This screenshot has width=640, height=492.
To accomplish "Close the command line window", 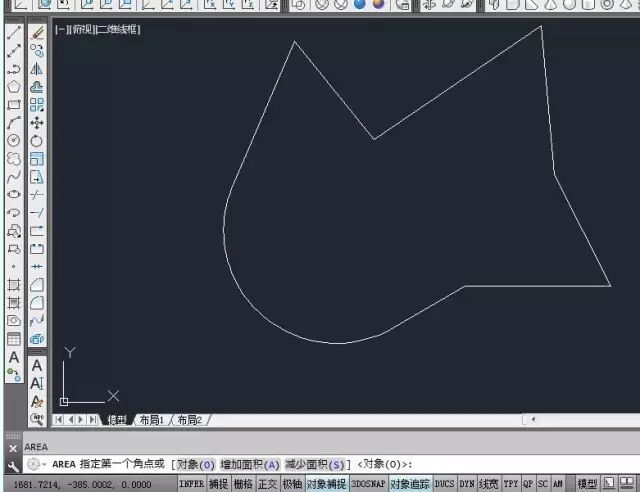I will pos(13,448).
